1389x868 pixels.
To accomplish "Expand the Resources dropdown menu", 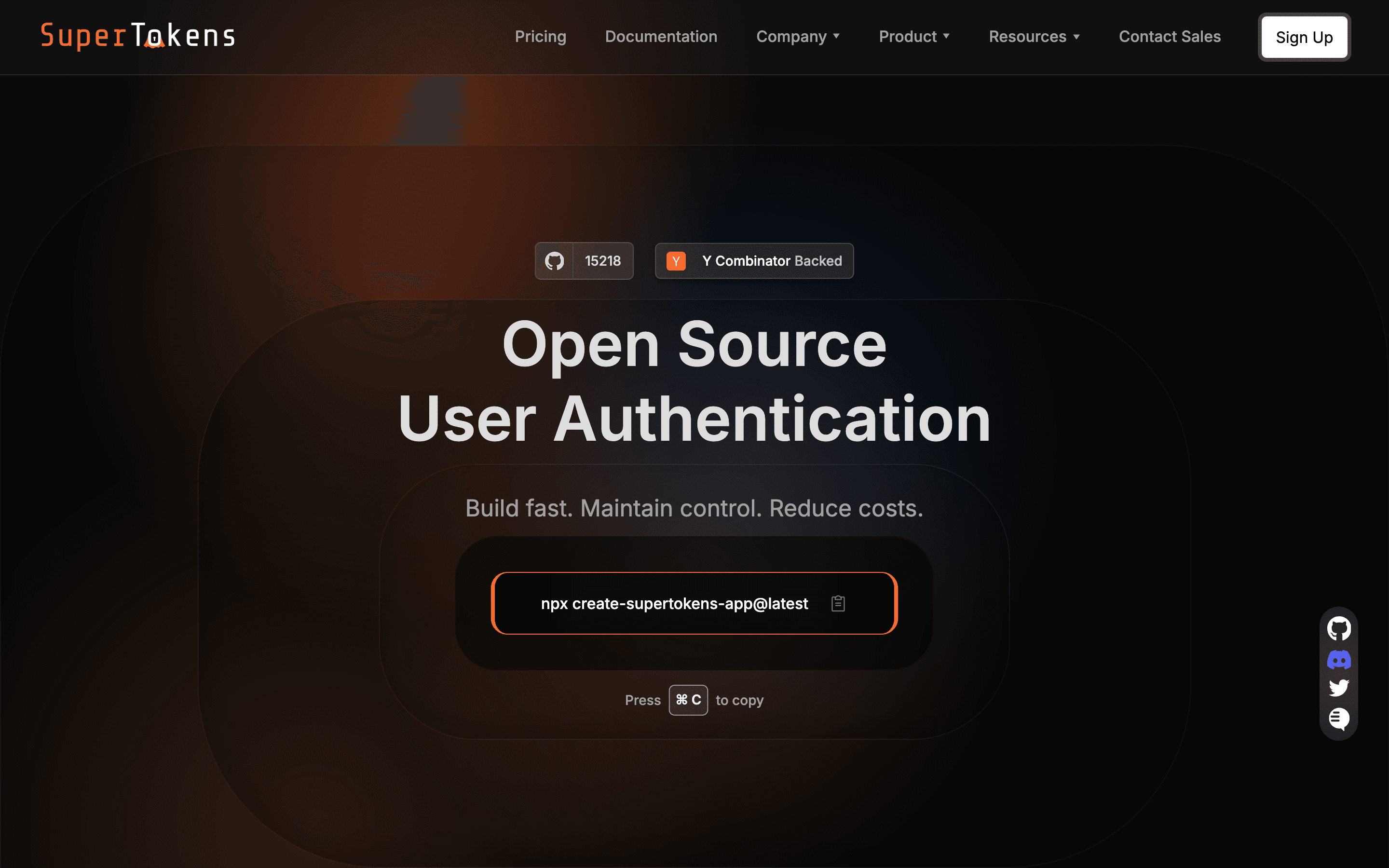I will (1035, 37).
